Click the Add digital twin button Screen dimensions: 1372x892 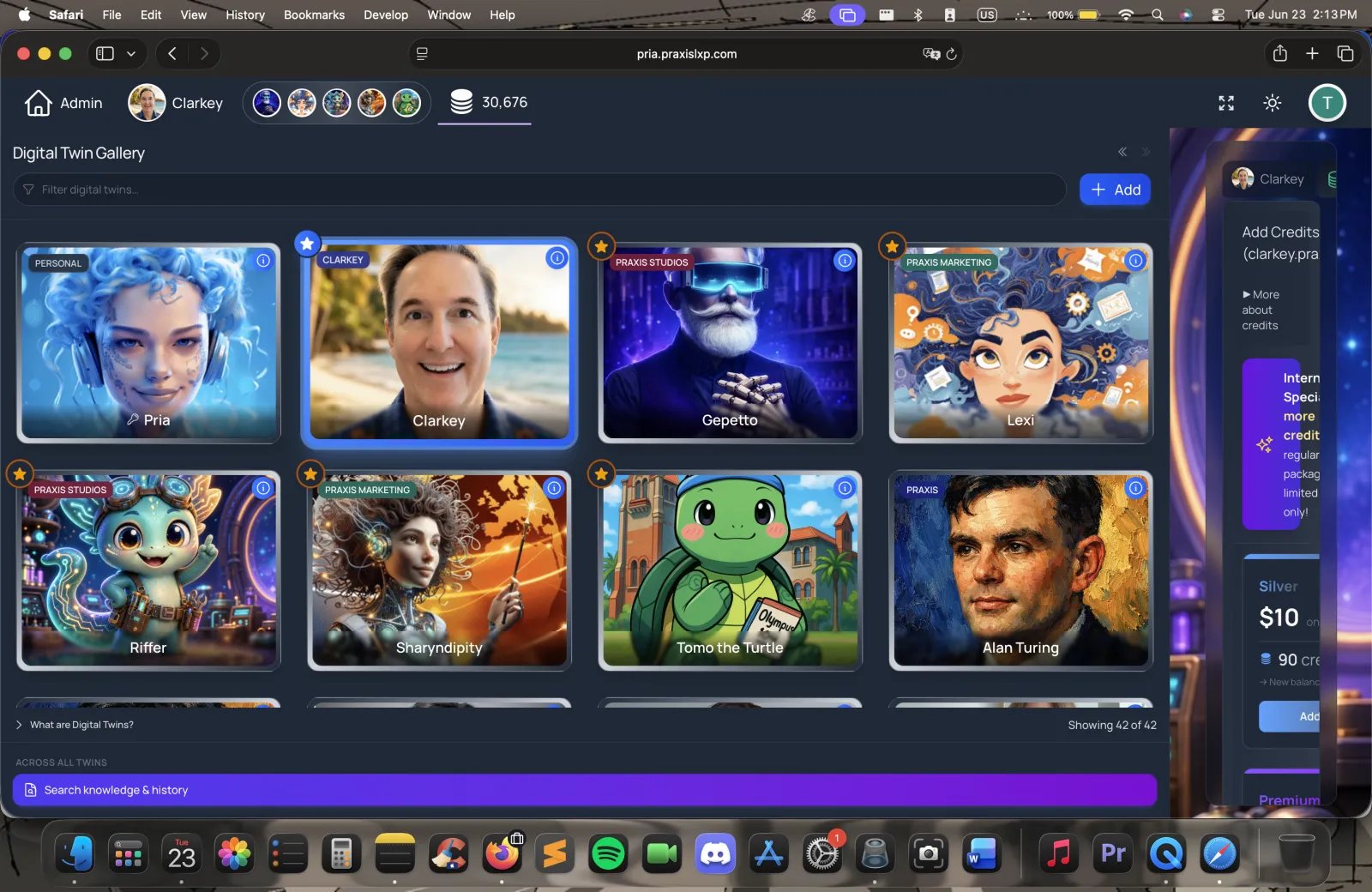point(1115,190)
